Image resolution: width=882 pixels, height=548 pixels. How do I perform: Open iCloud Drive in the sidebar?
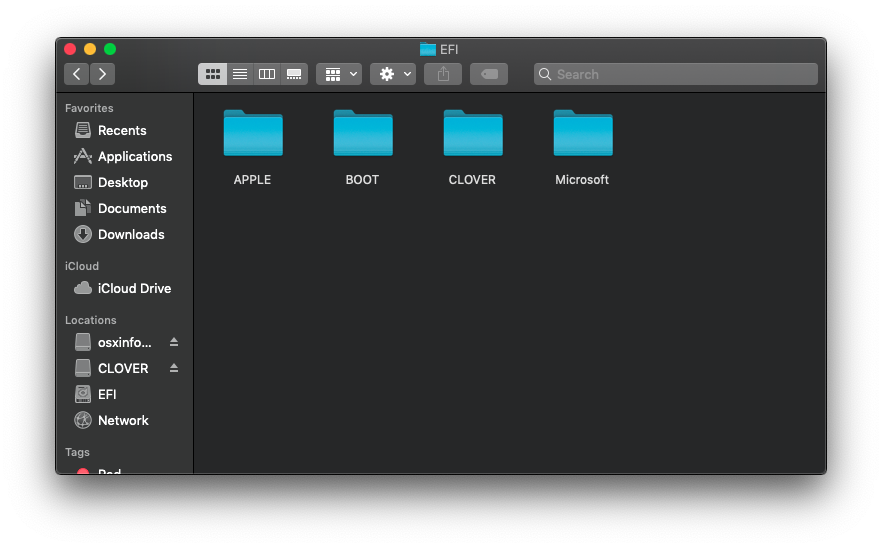(134, 289)
